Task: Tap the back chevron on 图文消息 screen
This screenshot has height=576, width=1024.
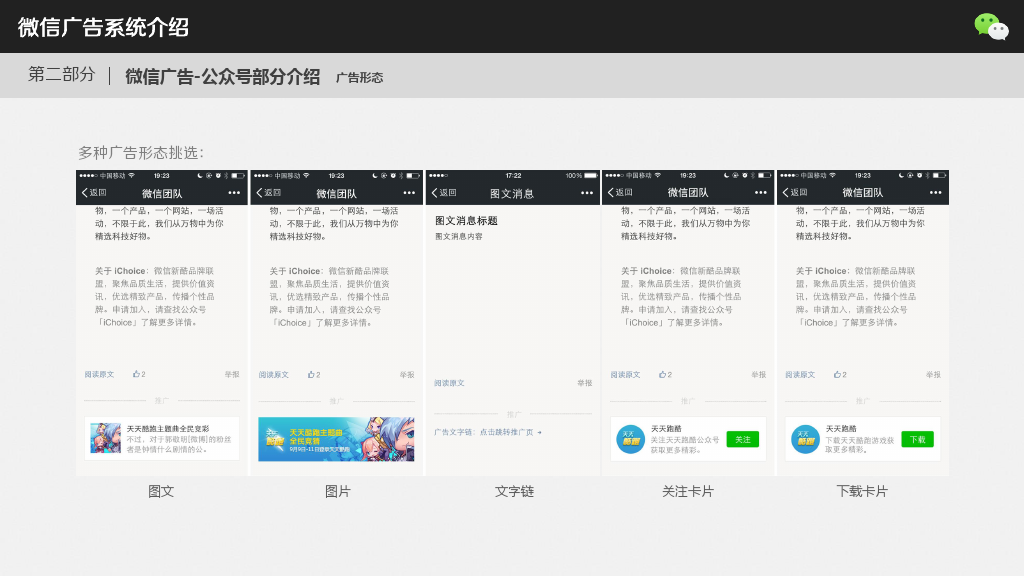Action: coord(435,193)
